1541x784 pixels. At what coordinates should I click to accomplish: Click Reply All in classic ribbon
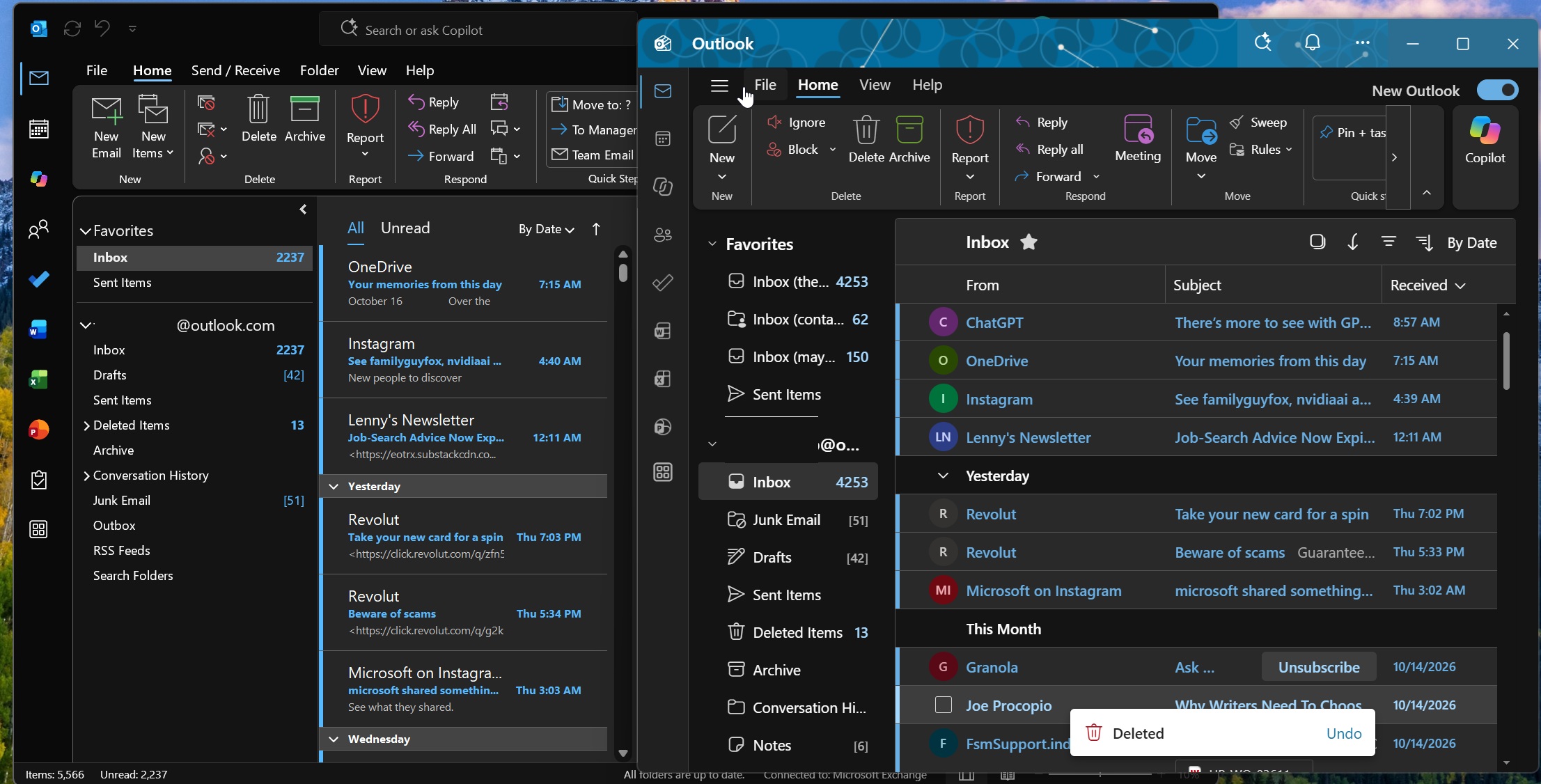pyautogui.click(x=443, y=130)
